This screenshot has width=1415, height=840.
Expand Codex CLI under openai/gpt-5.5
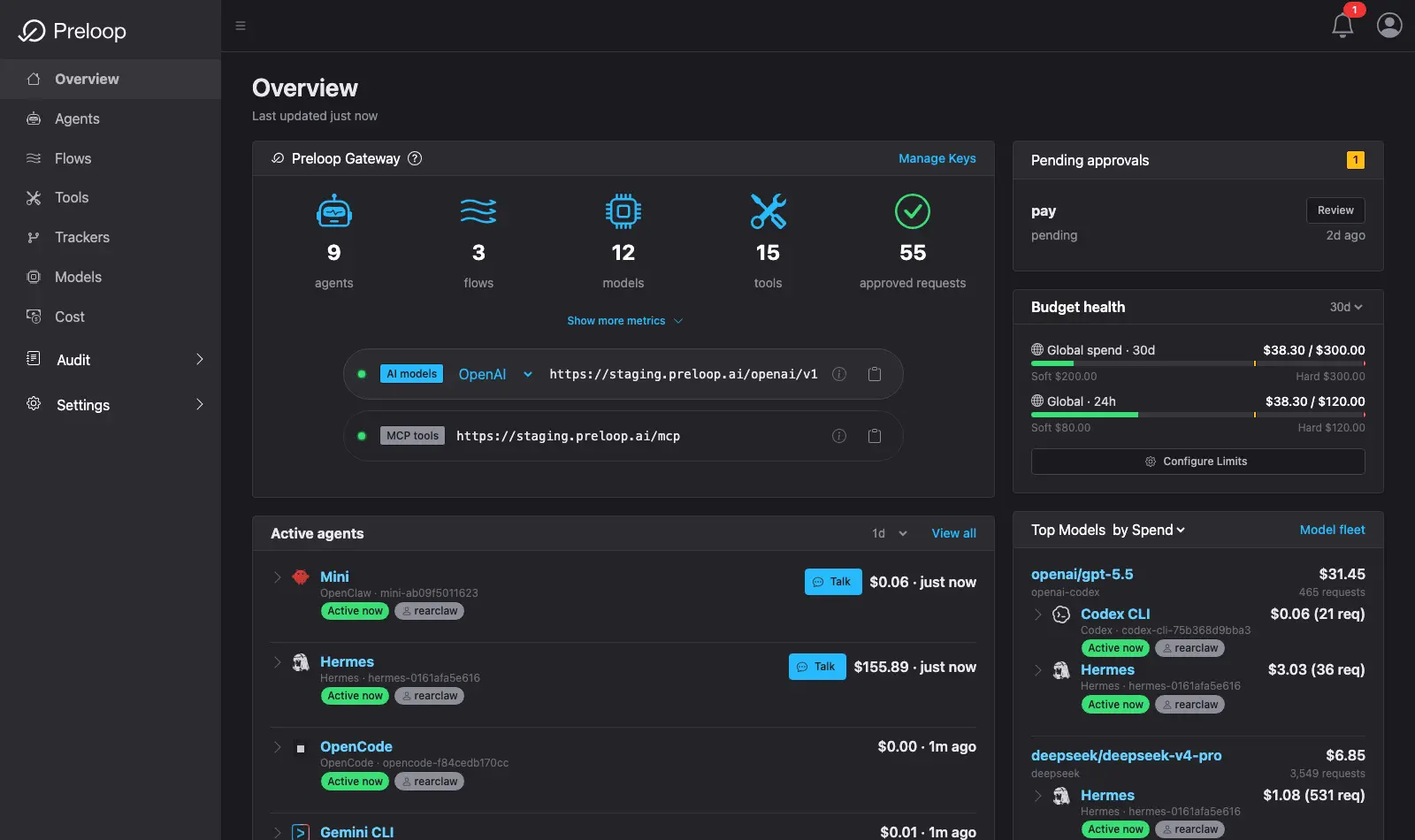[x=1038, y=615]
